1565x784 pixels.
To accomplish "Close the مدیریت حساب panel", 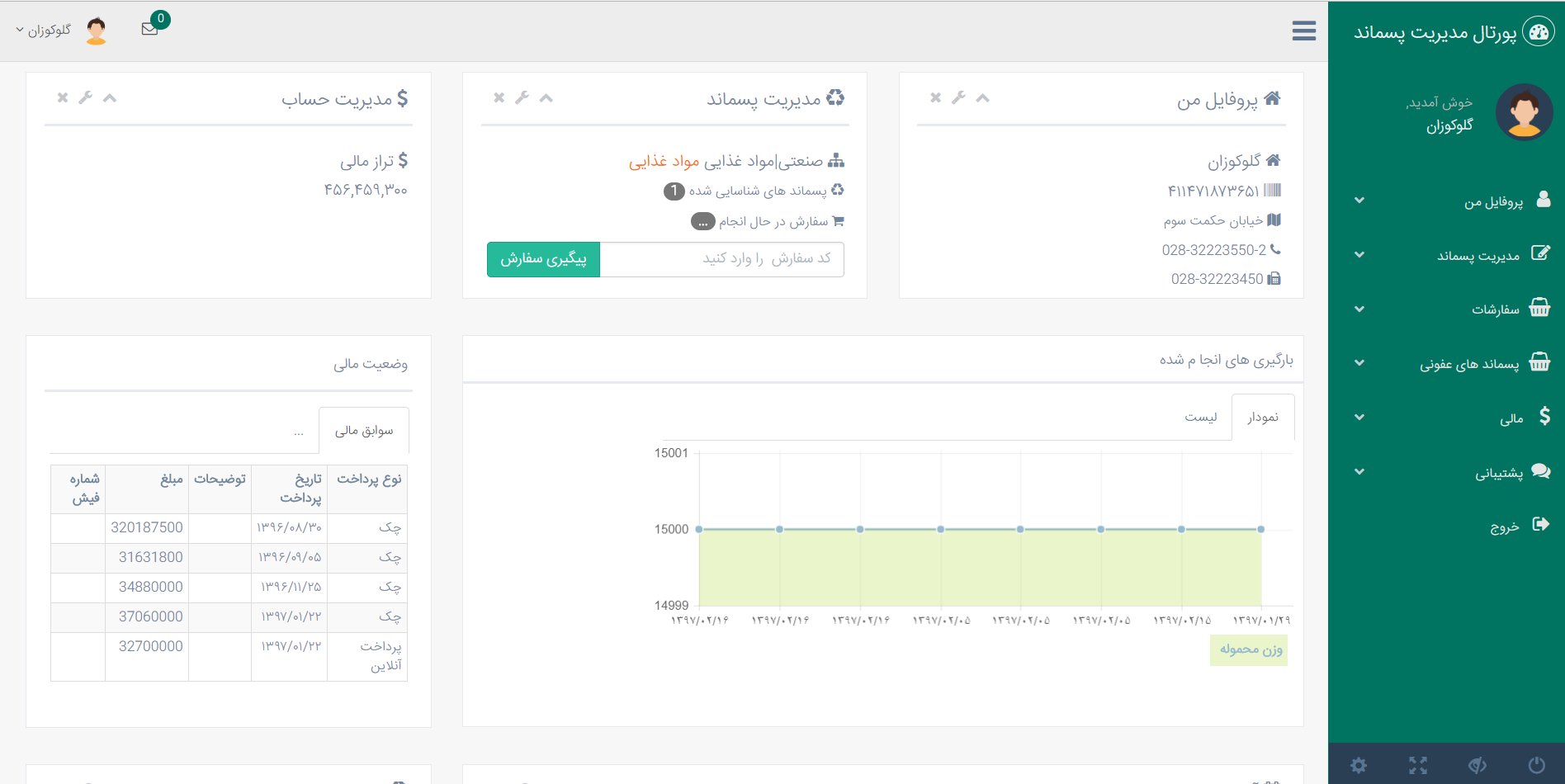I will (x=63, y=97).
